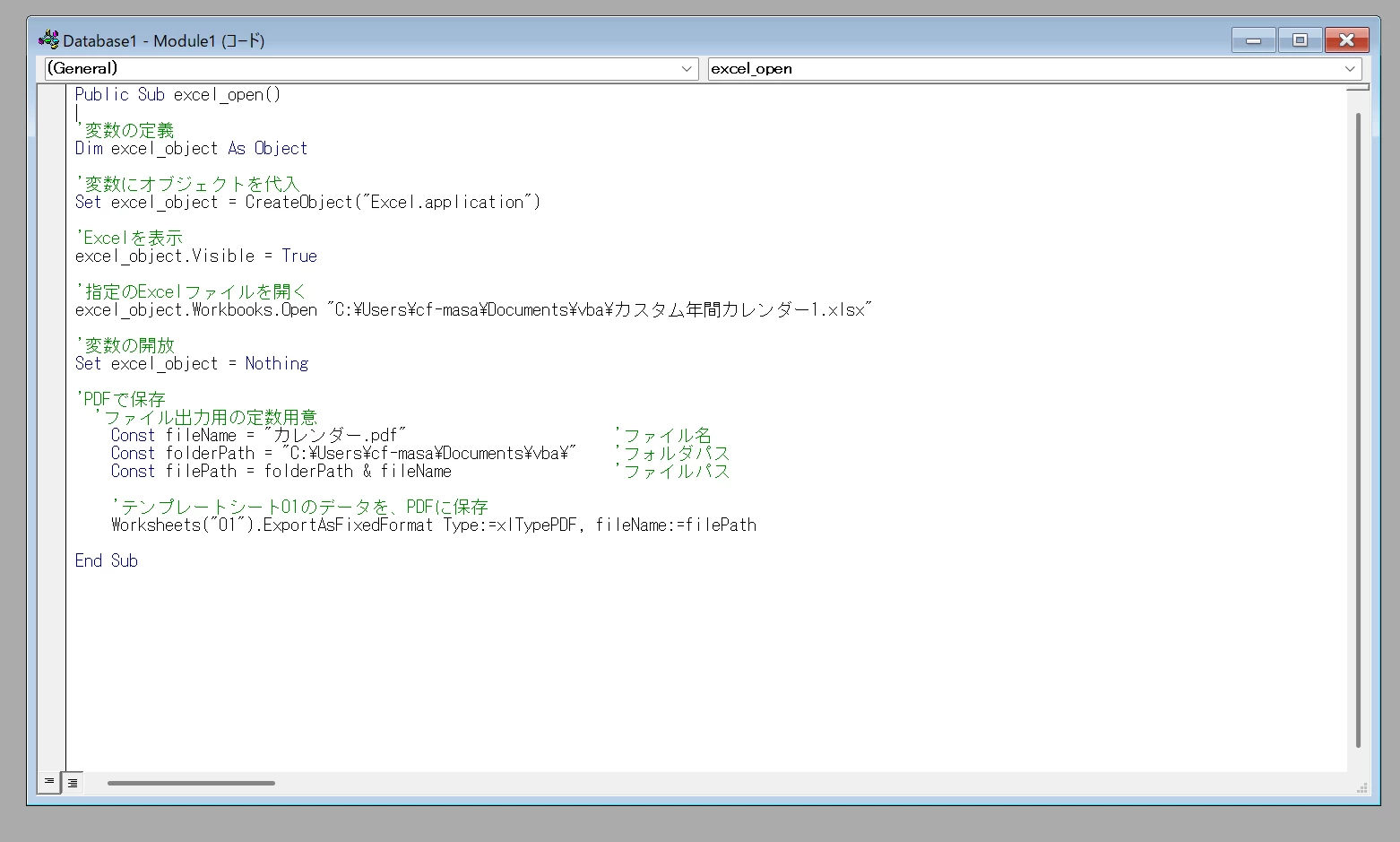Click the 'excel_object.Visible = True' line
This screenshot has width=1400, height=842.
point(195,256)
